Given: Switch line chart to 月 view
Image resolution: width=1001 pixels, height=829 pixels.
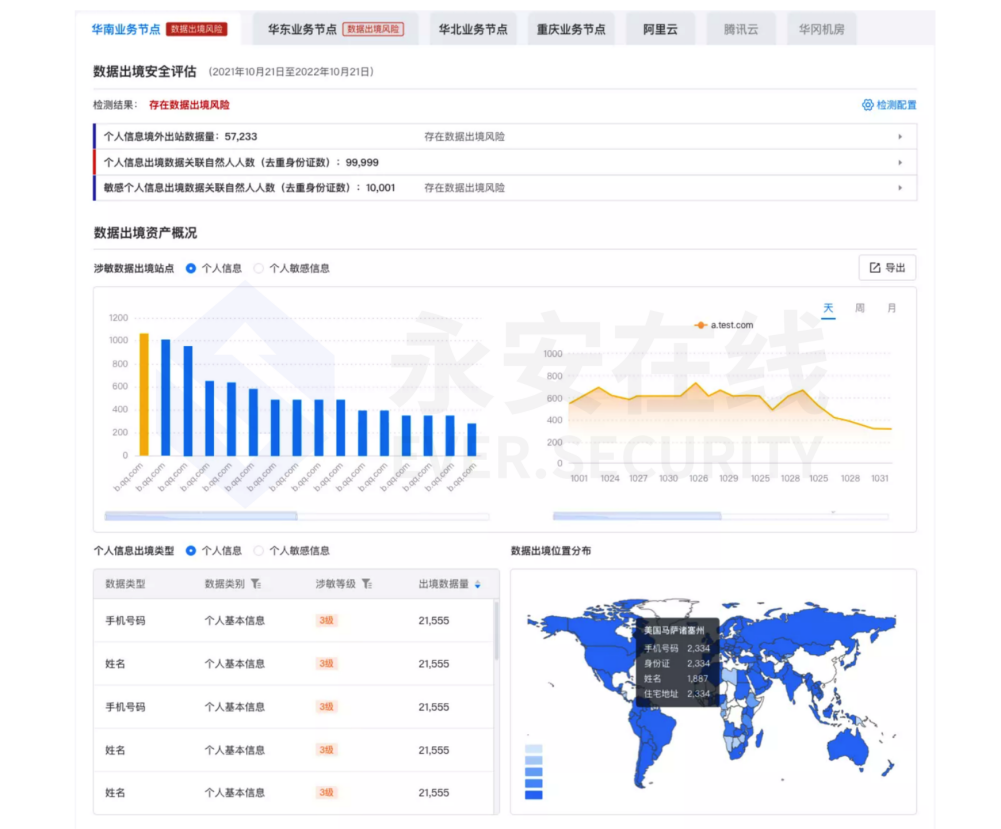Looking at the screenshot, I should click(x=892, y=308).
